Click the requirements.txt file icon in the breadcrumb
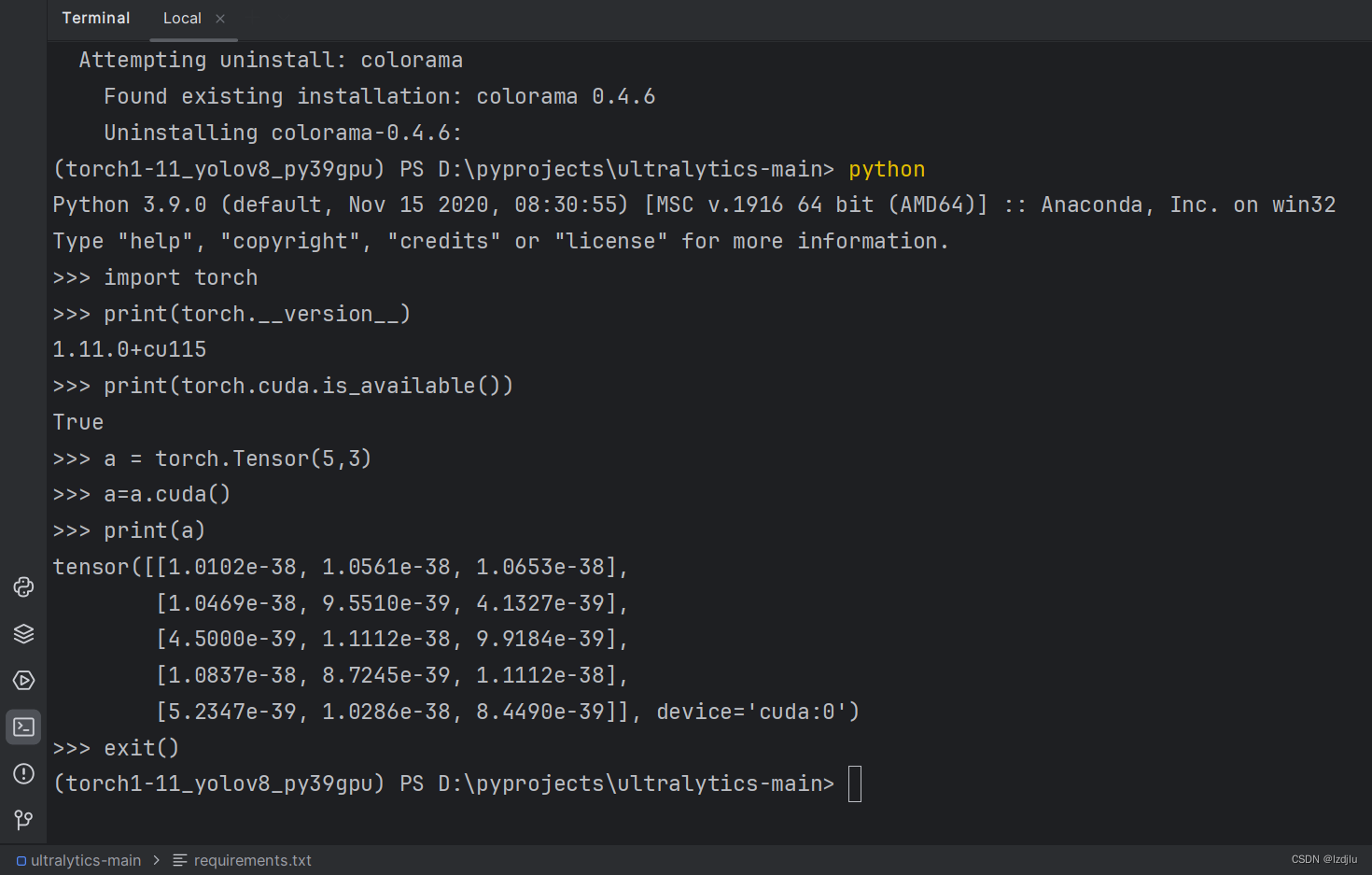 tap(177, 860)
